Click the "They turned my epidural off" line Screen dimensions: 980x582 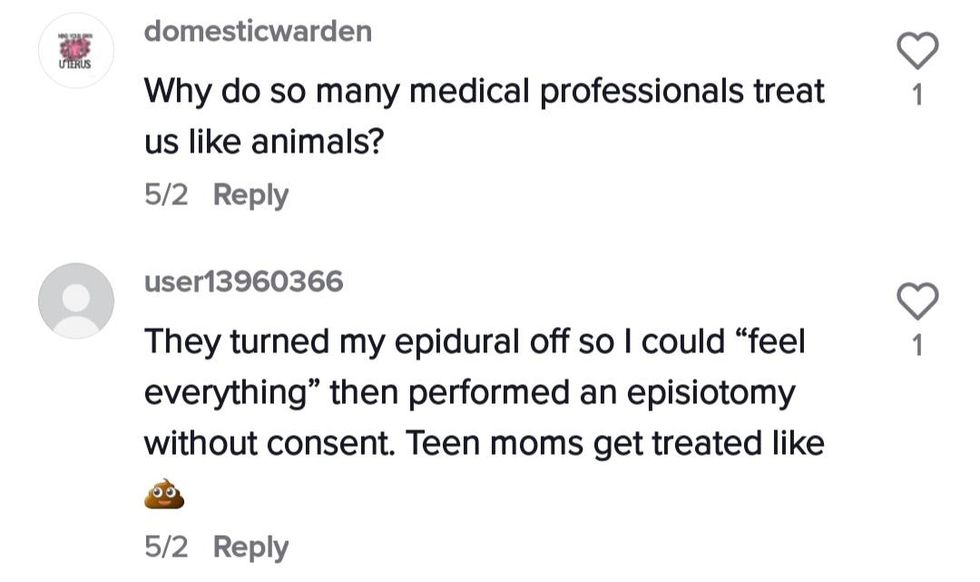(475, 341)
